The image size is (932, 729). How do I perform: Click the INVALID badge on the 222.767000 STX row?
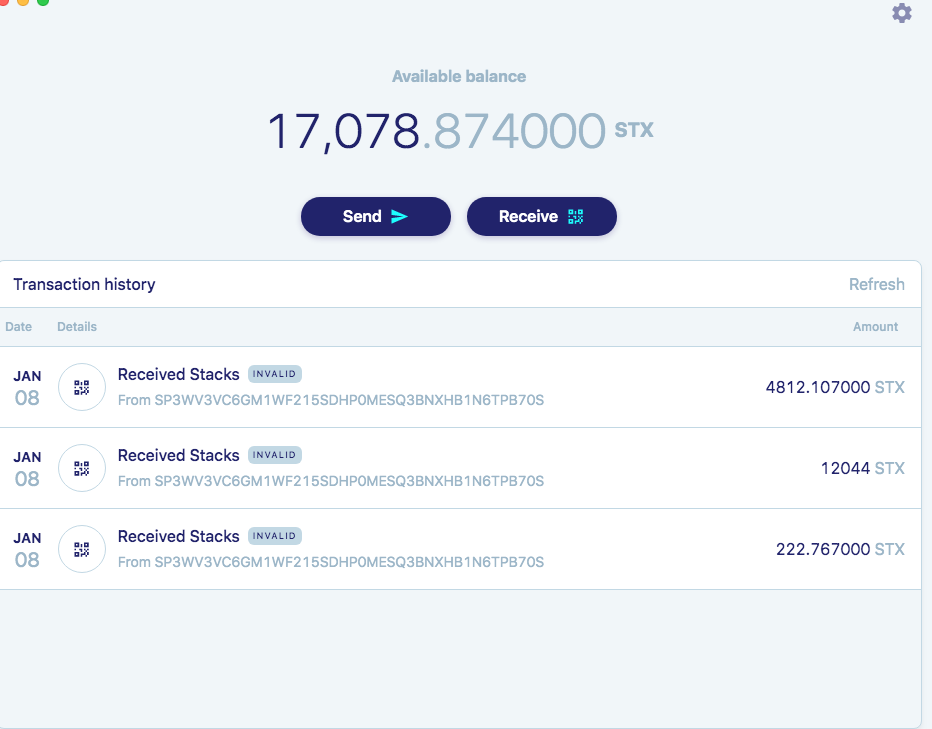click(x=275, y=536)
